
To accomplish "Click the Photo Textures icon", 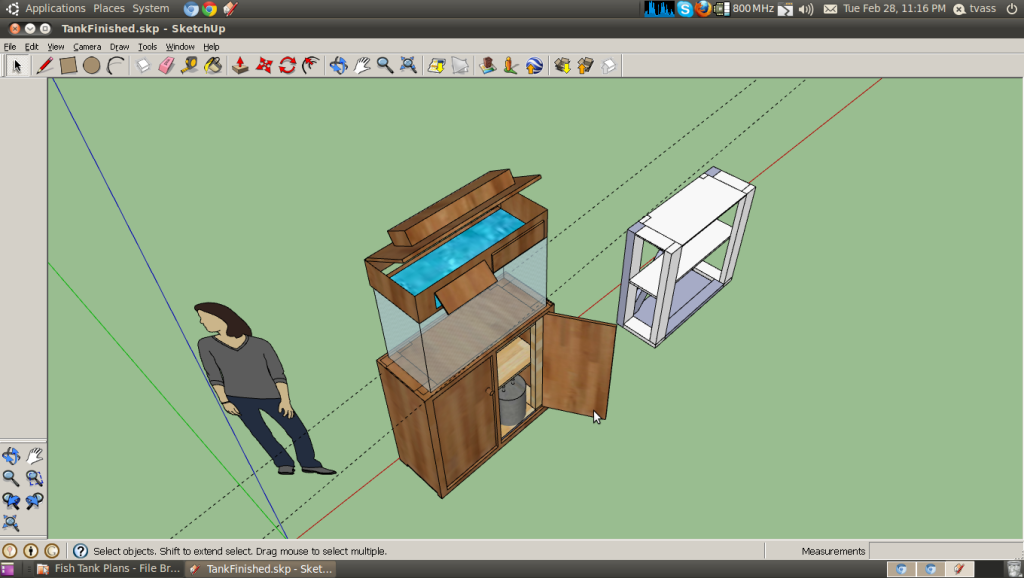I will point(511,65).
